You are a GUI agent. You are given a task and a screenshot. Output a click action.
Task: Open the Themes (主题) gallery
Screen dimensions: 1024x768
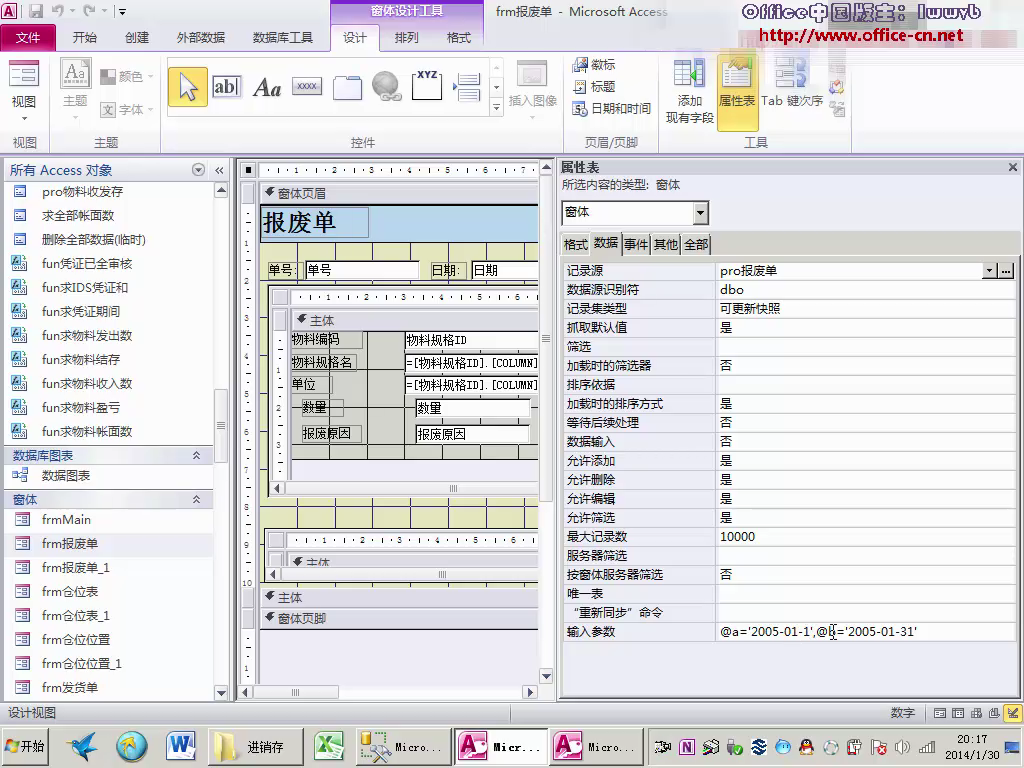click(x=75, y=89)
